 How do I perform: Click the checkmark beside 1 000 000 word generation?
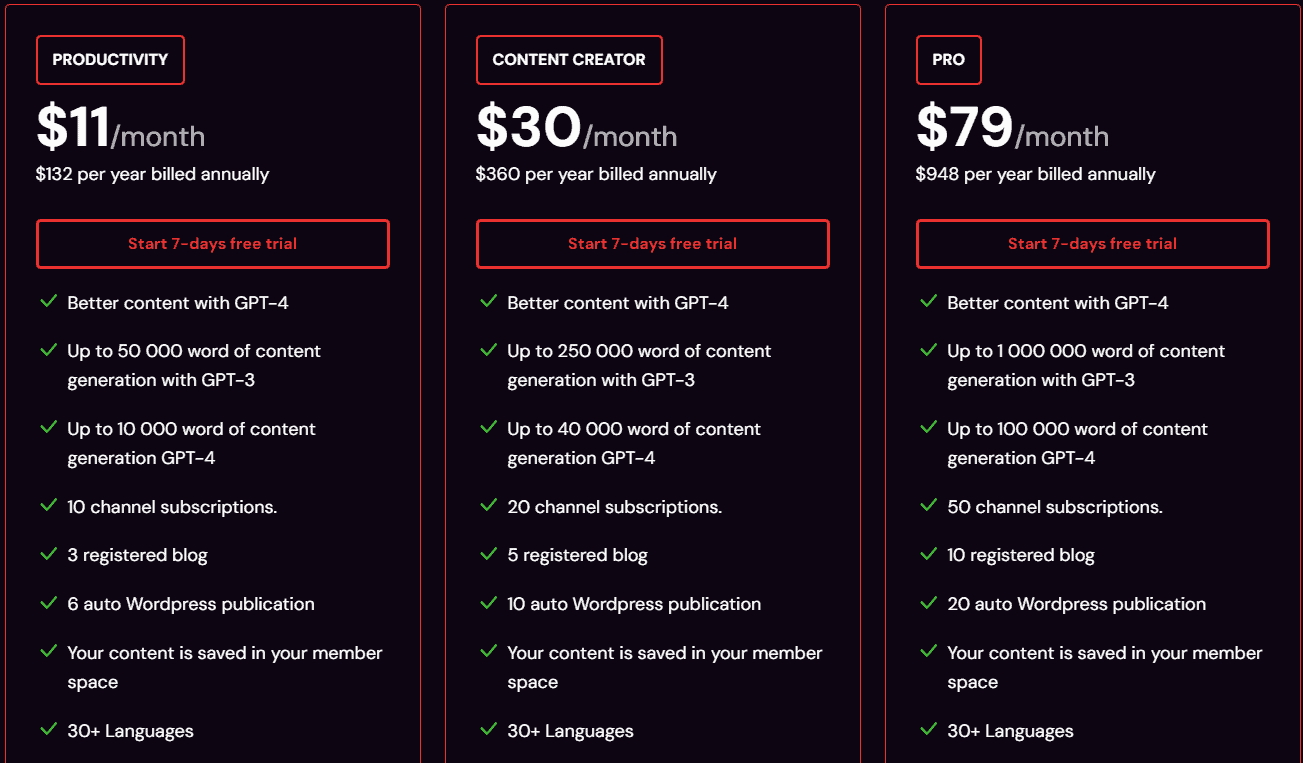click(928, 351)
